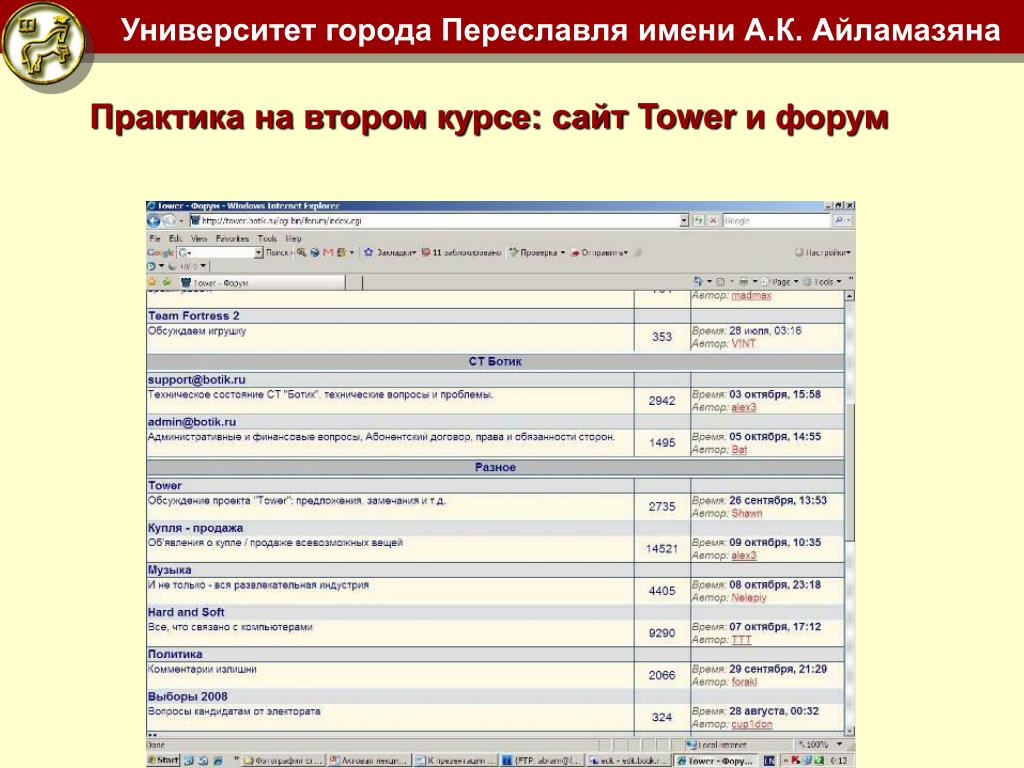Click post count 2942
Image resolution: width=1024 pixels, height=768 pixels.
coord(662,400)
